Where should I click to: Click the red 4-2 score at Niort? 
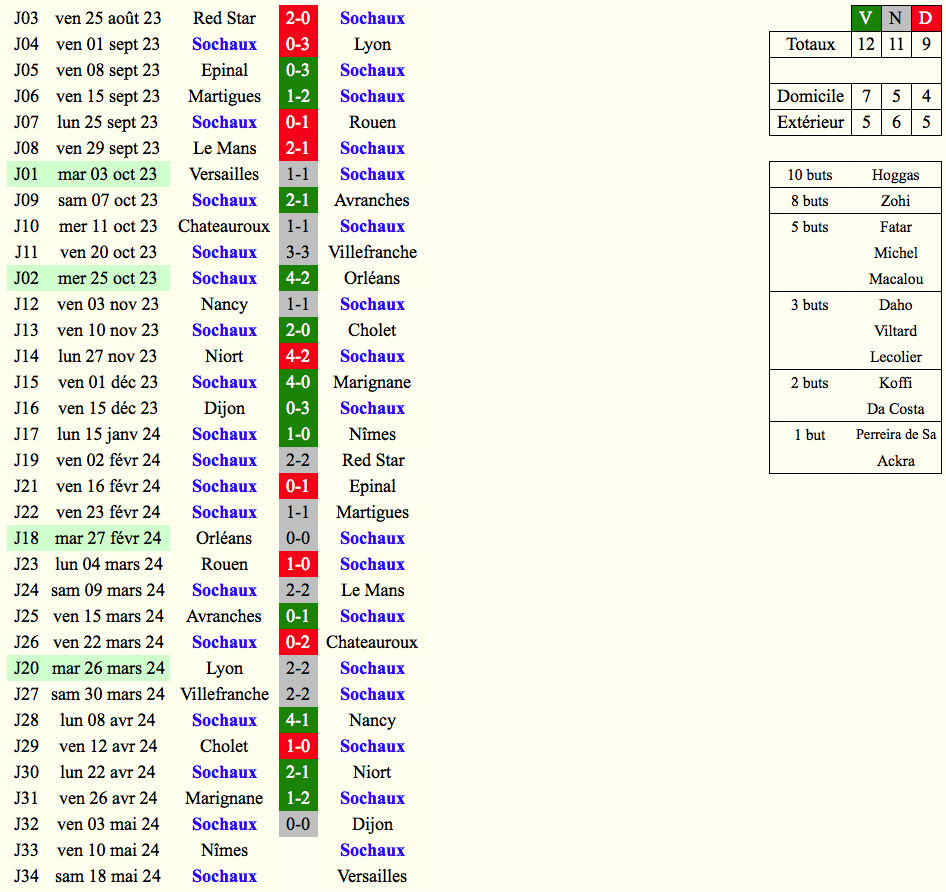[x=298, y=356]
